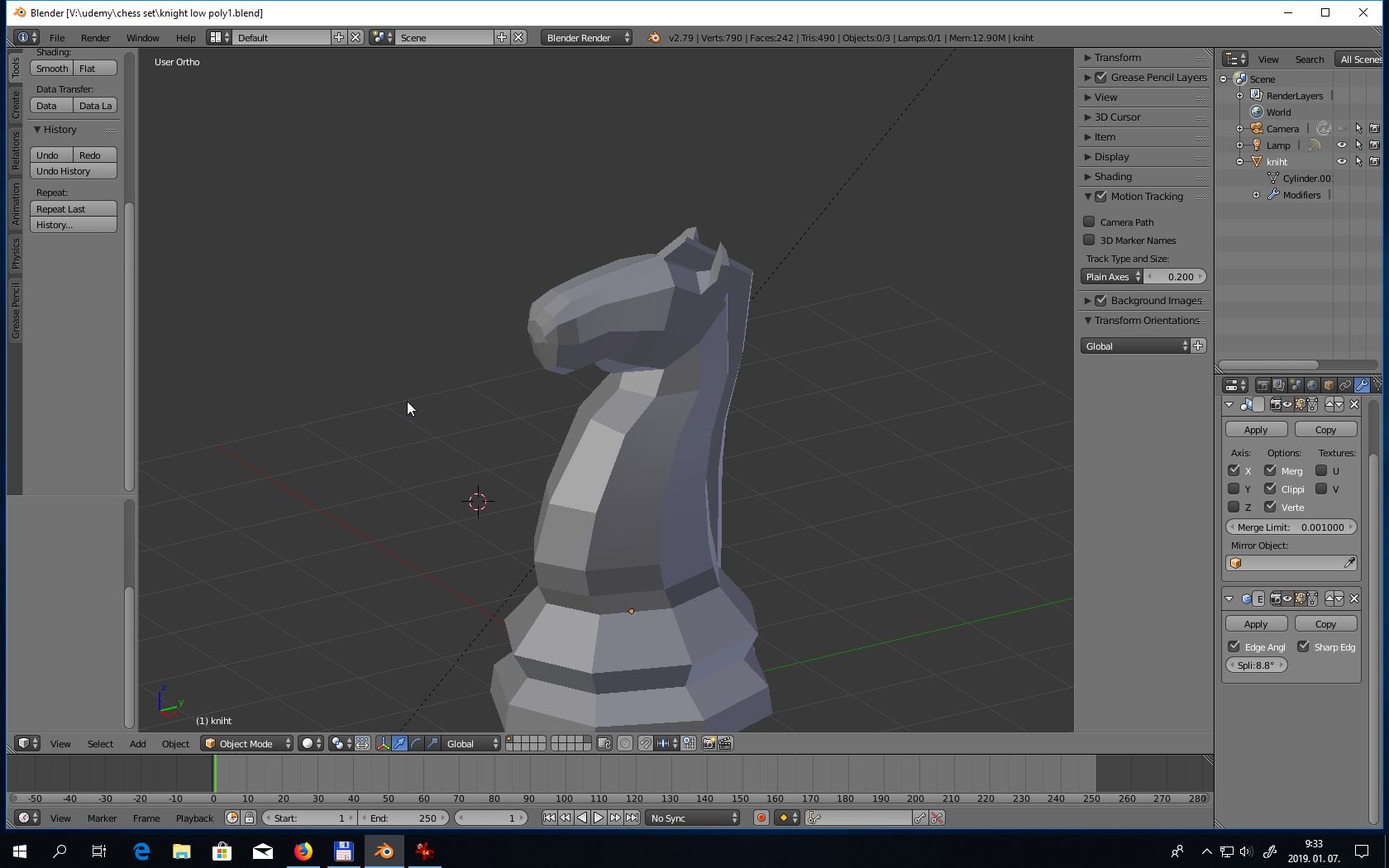Adjust the Split Angle 8.8° slider
The width and height of the screenshot is (1389, 868).
(x=1256, y=665)
